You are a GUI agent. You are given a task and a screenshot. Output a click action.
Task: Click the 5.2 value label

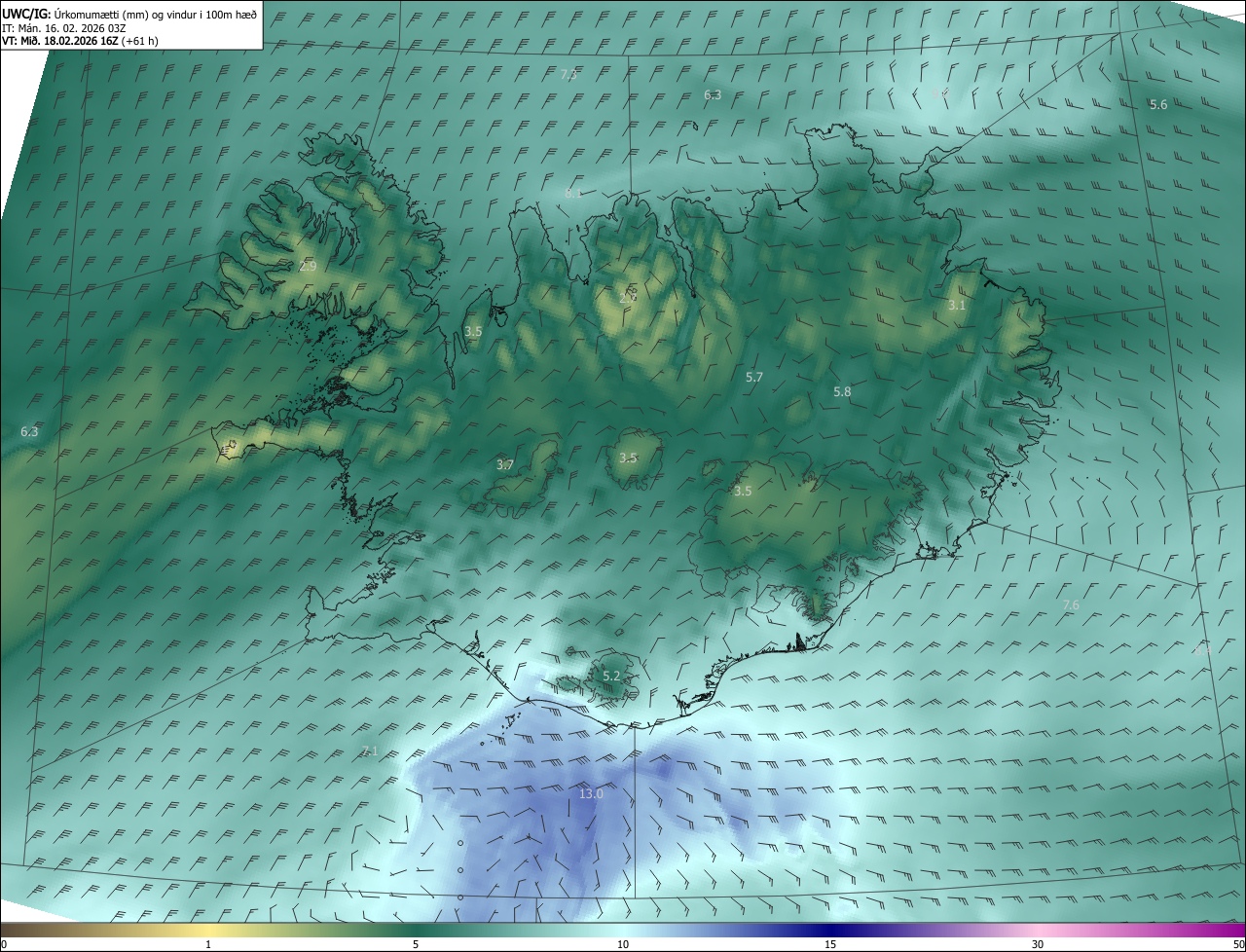611,676
